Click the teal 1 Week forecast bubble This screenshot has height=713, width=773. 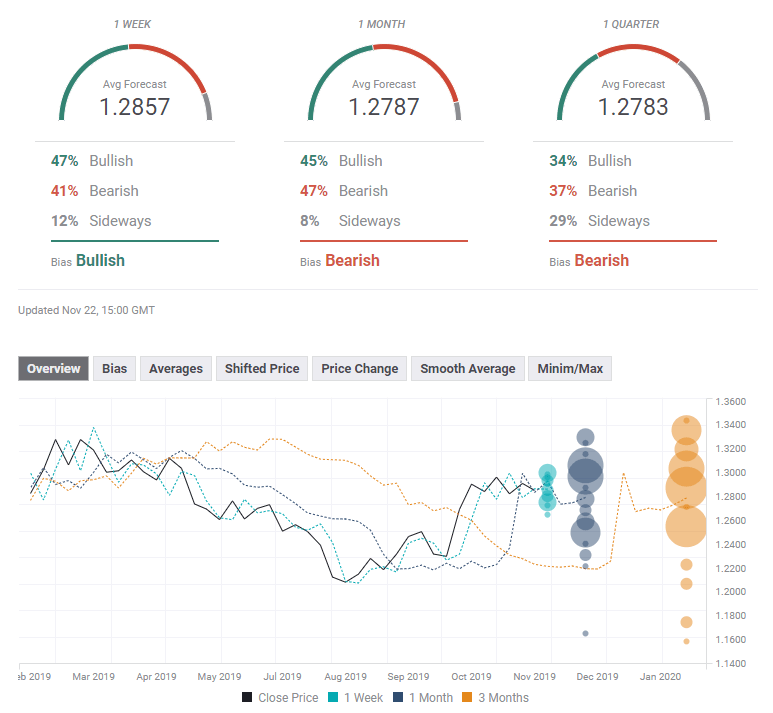[x=547, y=475]
